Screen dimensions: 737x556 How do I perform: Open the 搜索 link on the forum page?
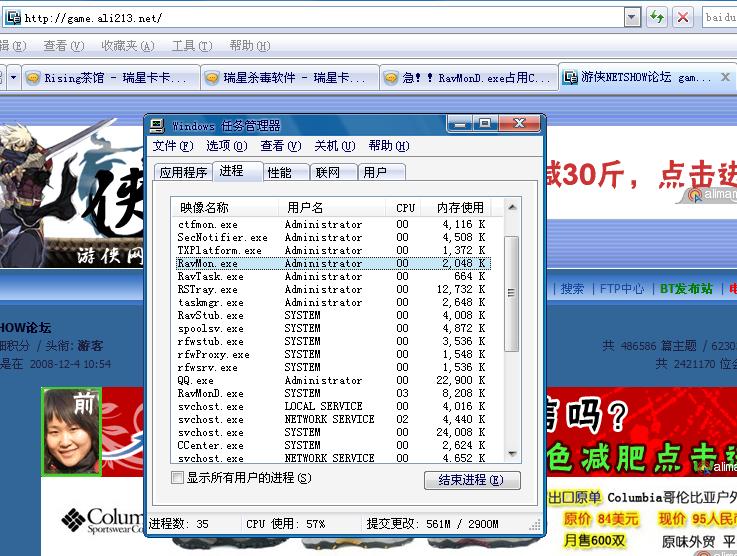572,289
